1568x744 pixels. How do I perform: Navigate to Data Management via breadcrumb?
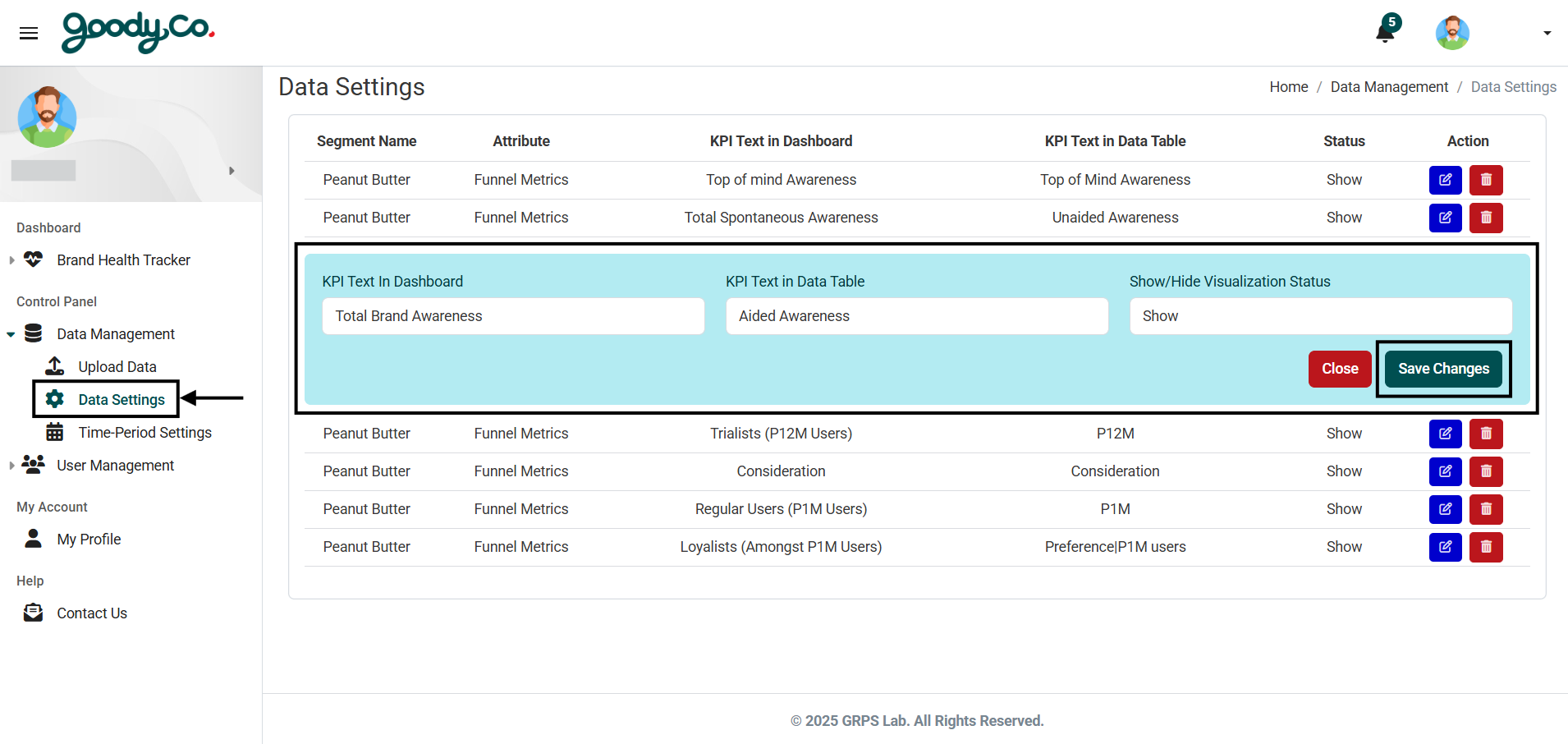[x=1389, y=87]
